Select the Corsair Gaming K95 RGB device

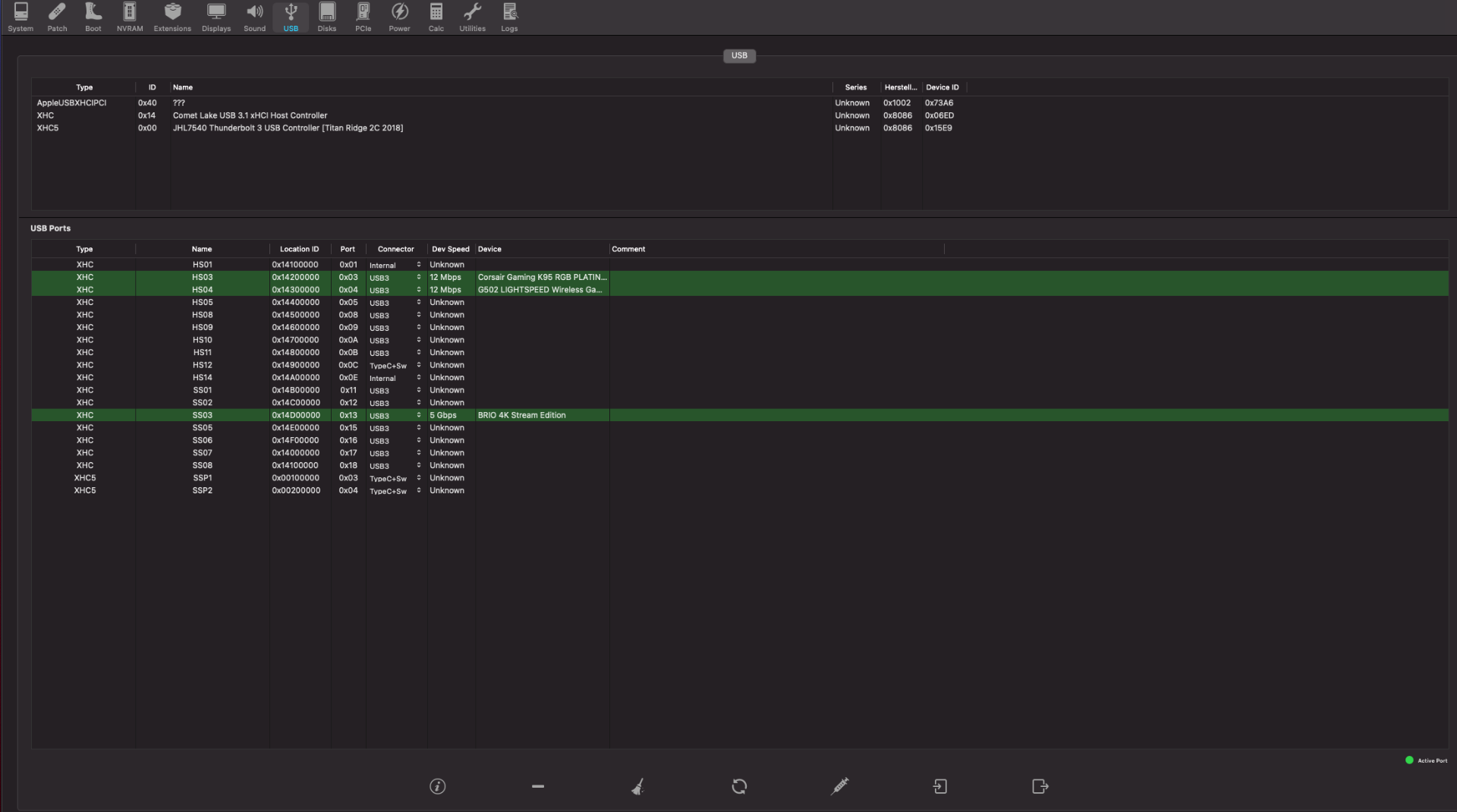[x=542, y=277]
